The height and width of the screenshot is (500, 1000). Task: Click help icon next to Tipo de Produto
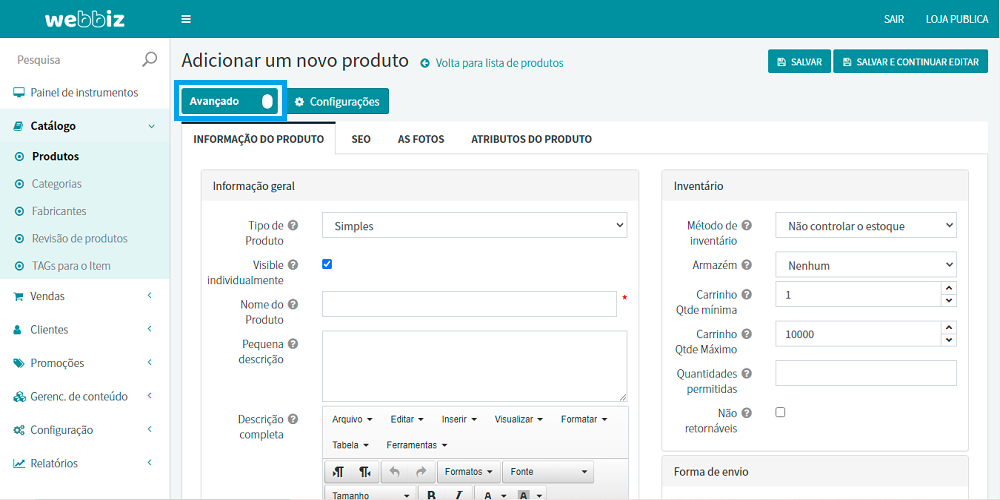pyautogui.click(x=293, y=226)
